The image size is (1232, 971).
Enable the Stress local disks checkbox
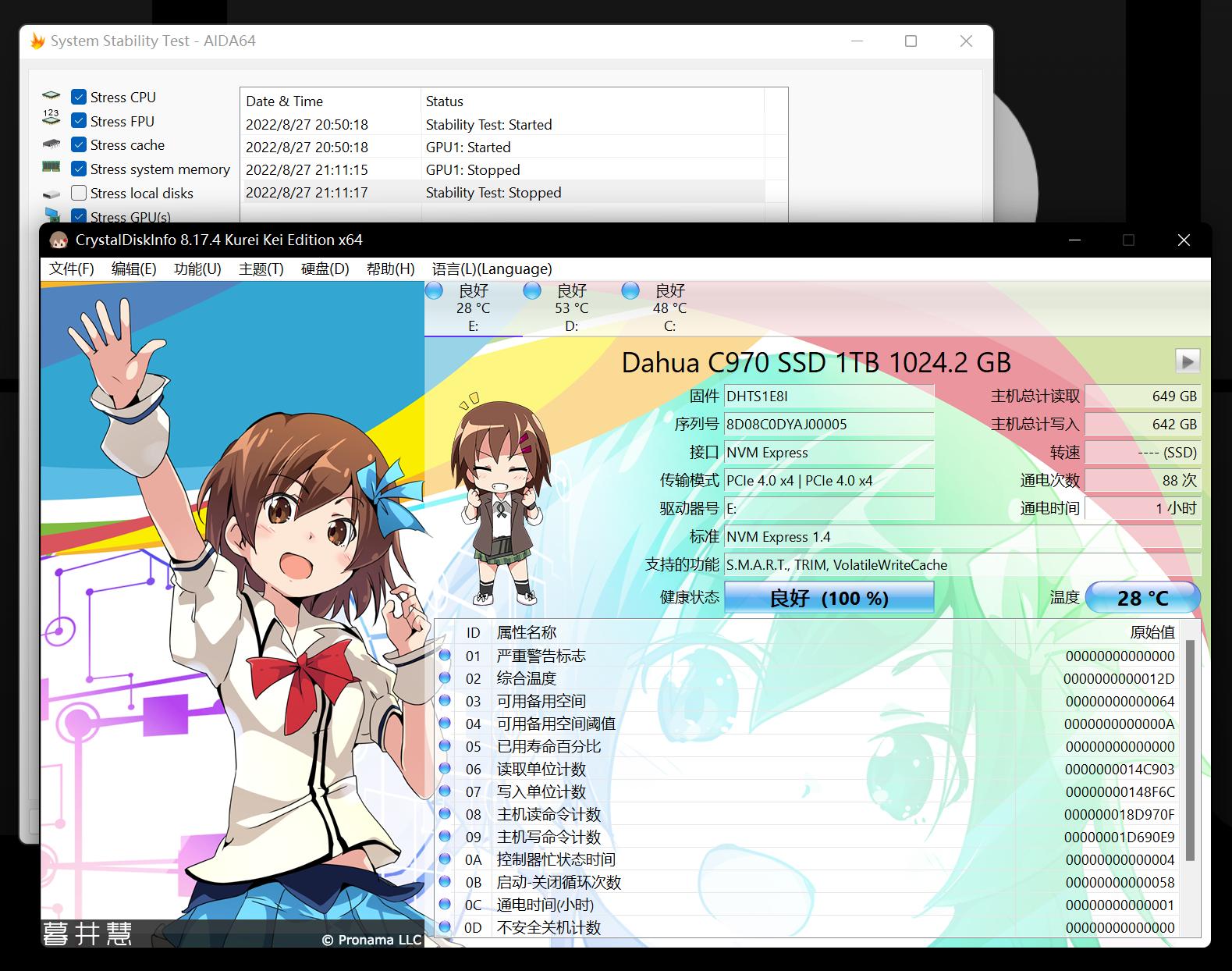point(79,193)
